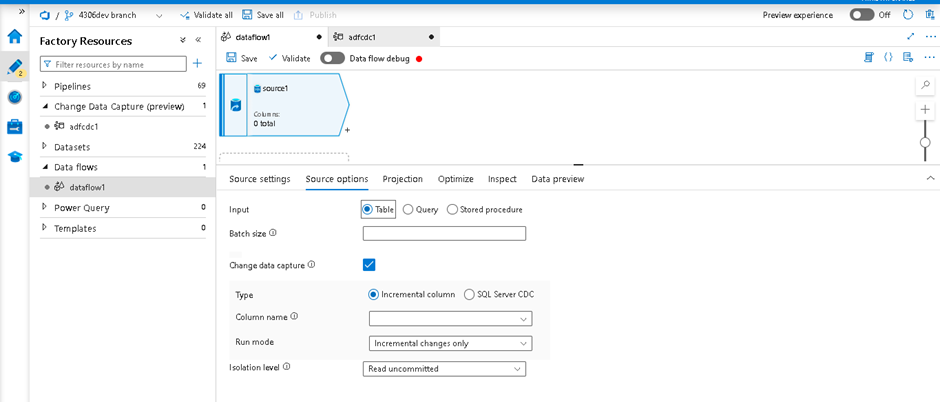Open adfcdc1 in resources tree

[84, 126]
